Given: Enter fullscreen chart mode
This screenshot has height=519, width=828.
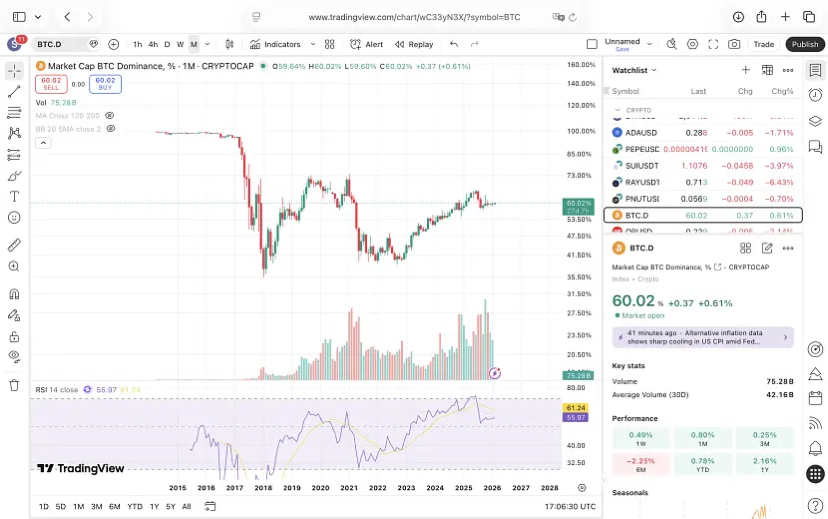Looking at the screenshot, I should click(713, 44).
